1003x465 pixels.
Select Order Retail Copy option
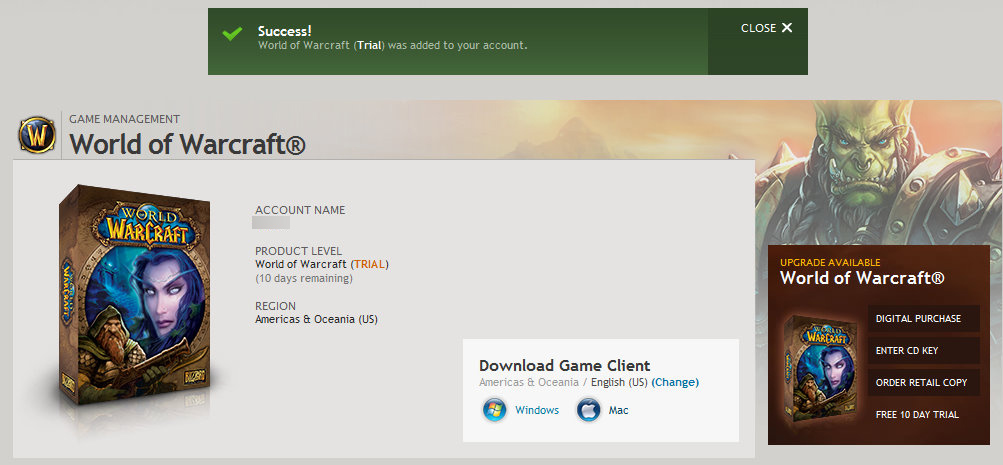point(924,382)
